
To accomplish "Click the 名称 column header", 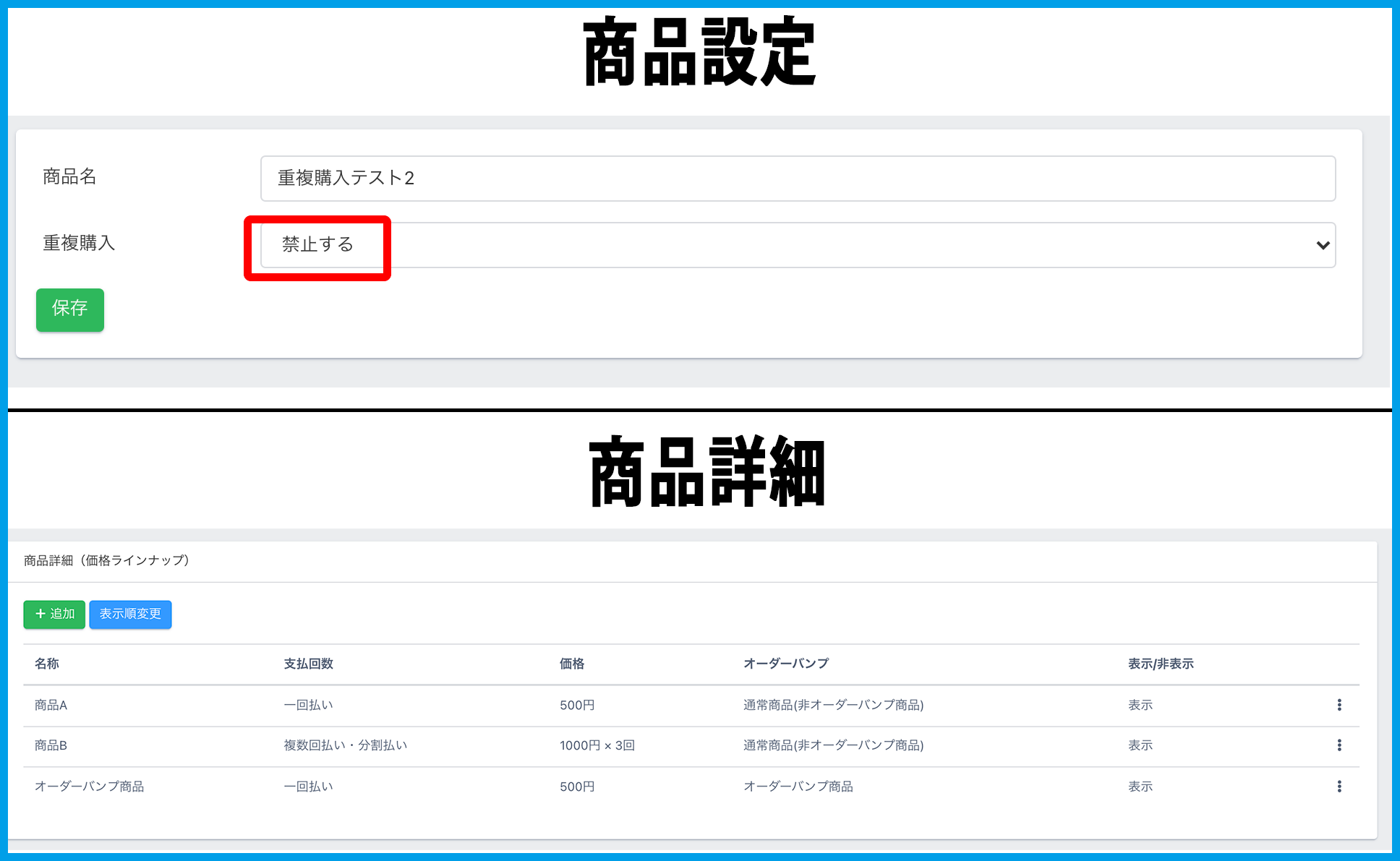I will (47, 664).
